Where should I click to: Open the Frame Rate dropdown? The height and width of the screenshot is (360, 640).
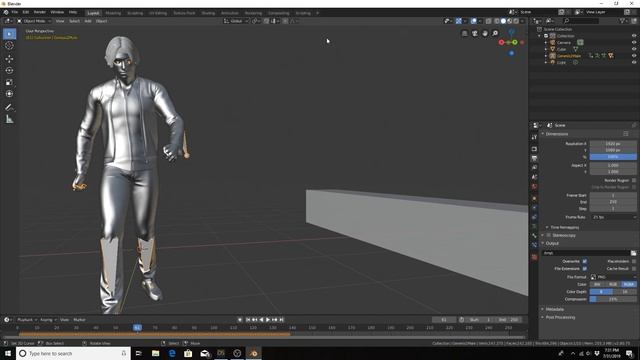point(613,217)
